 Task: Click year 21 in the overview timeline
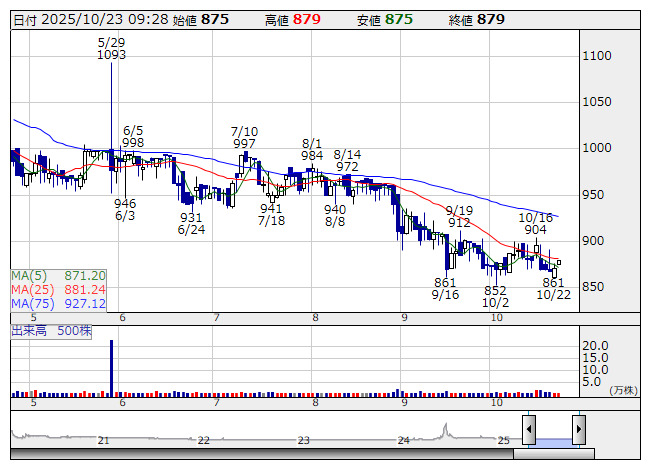(x=104, y=440)
